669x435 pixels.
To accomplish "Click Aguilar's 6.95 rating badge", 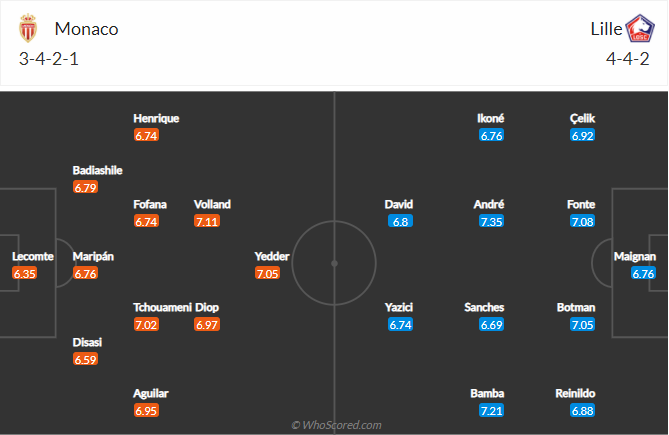I will [147, 411].
